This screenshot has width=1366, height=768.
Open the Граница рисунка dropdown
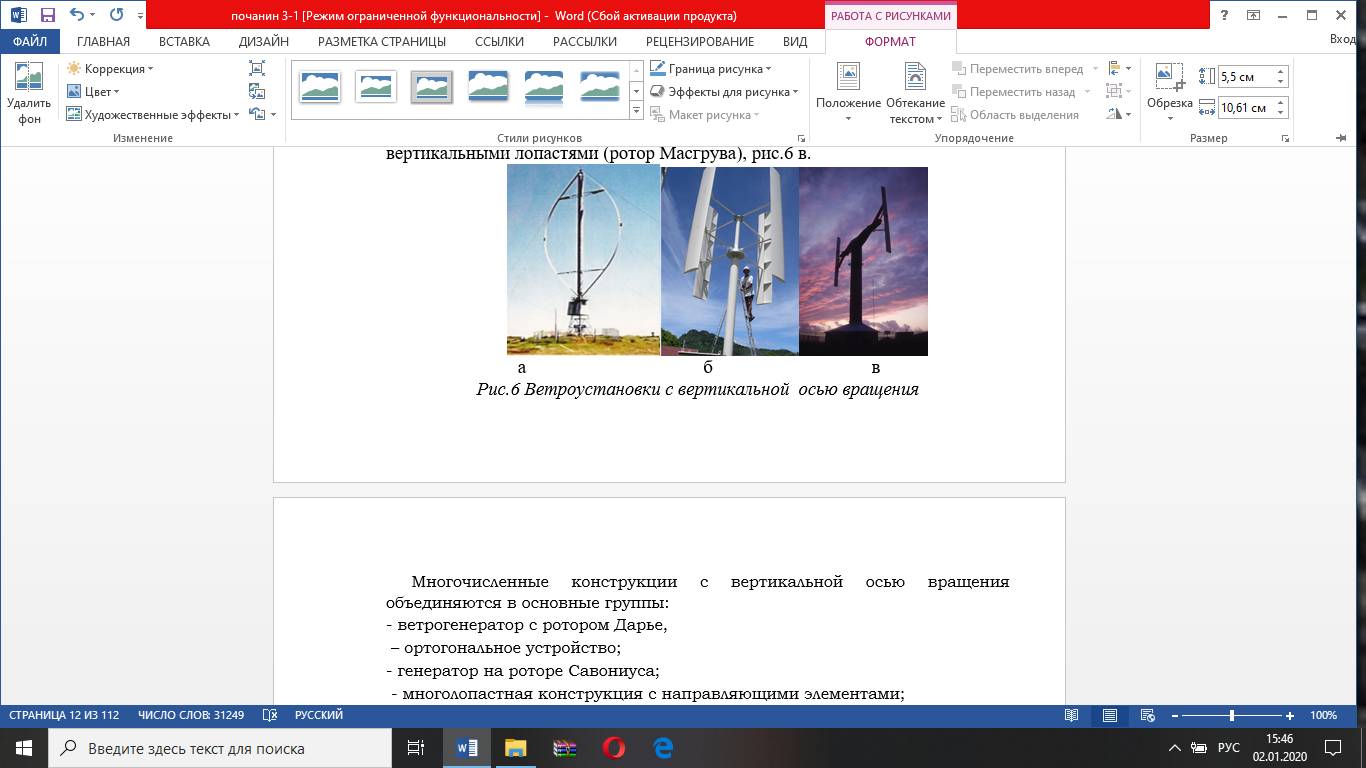(711, 69)
